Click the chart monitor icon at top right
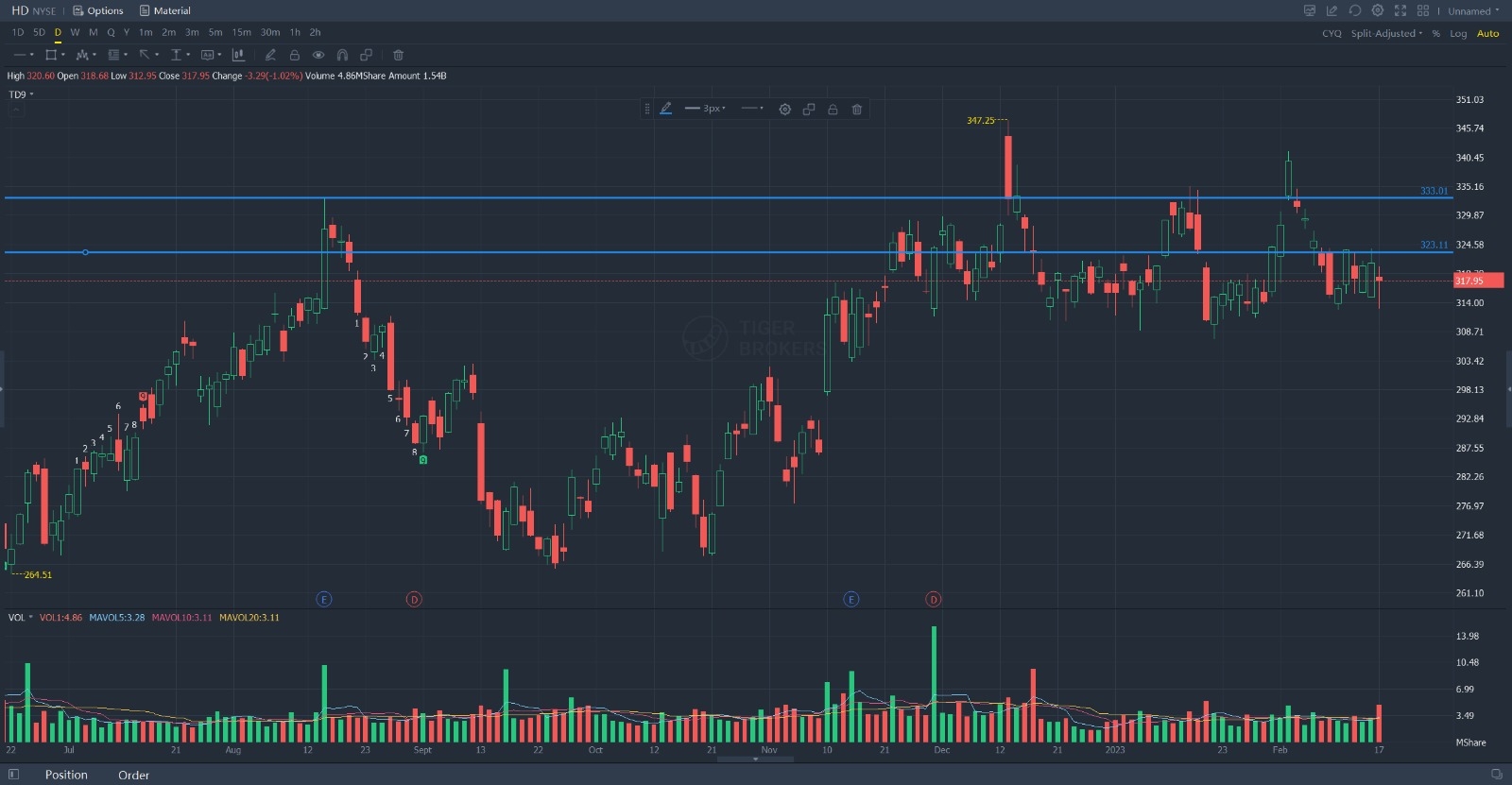This screenshot has width=1512, height=785. [1309, 10]
